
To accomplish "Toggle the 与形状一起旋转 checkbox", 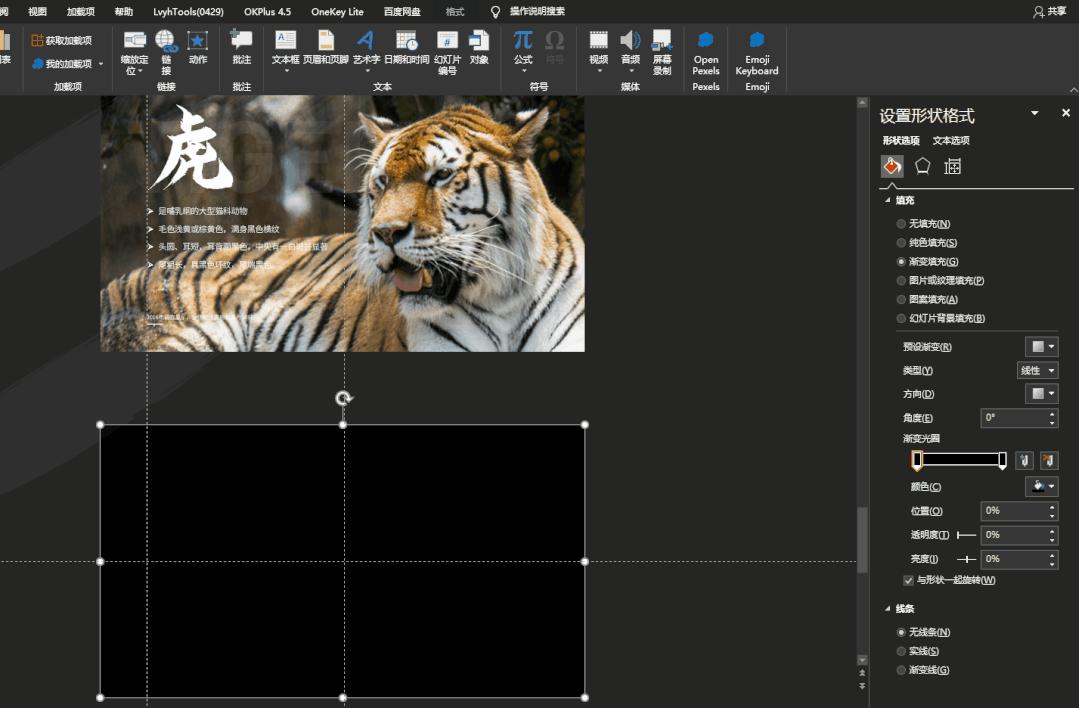I will (908, 580).
